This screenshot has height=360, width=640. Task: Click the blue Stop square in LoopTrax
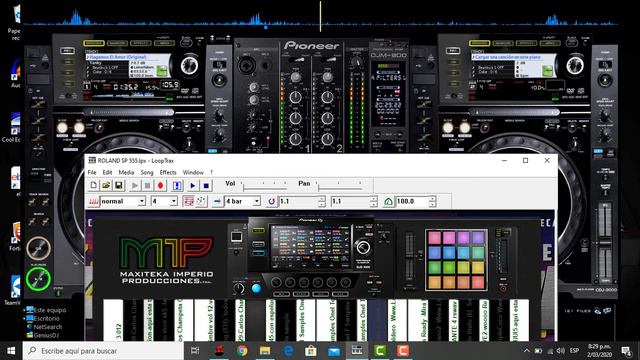coord(206,185)
